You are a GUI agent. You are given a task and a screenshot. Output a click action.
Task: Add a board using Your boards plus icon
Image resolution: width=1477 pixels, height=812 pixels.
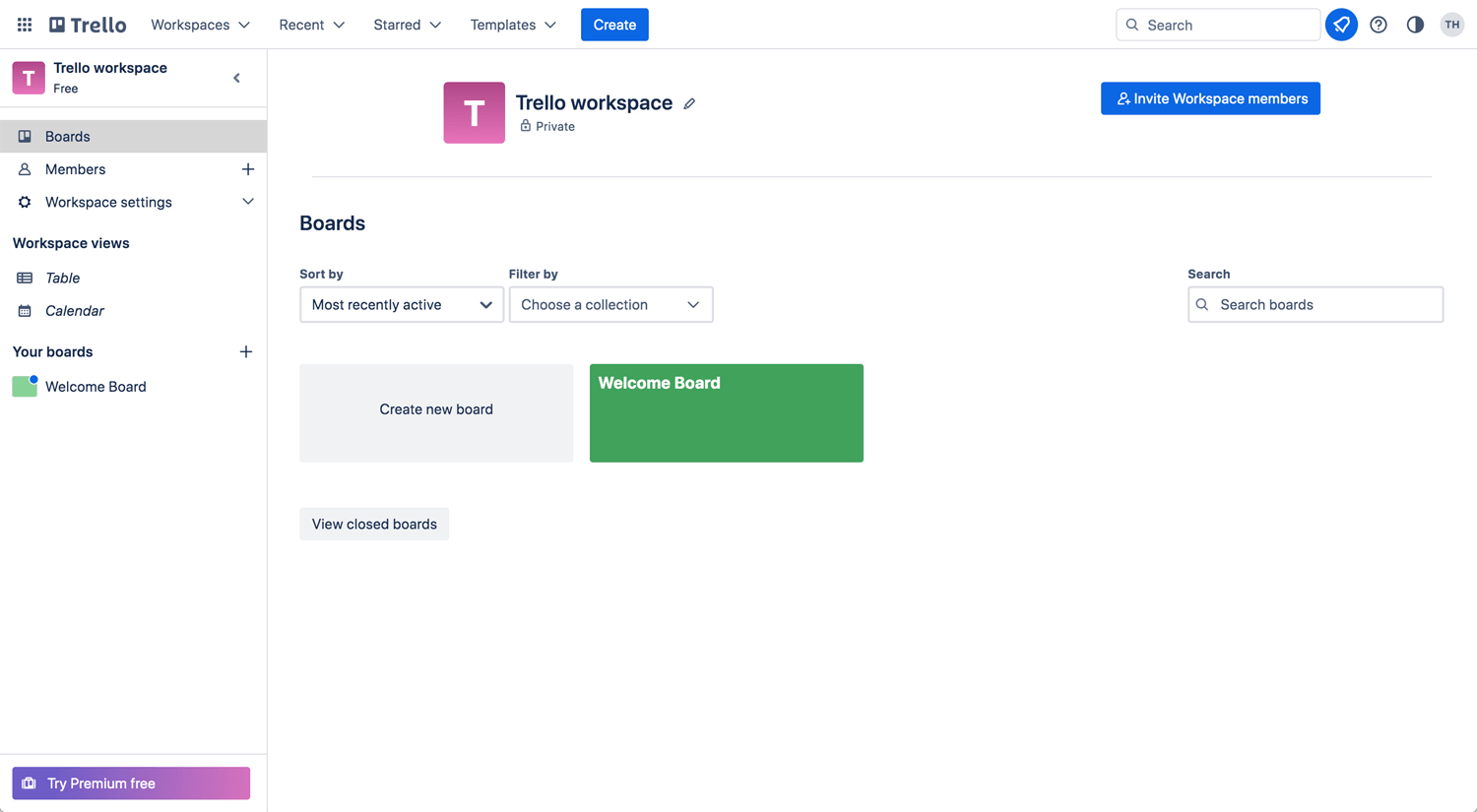point(246,351)
